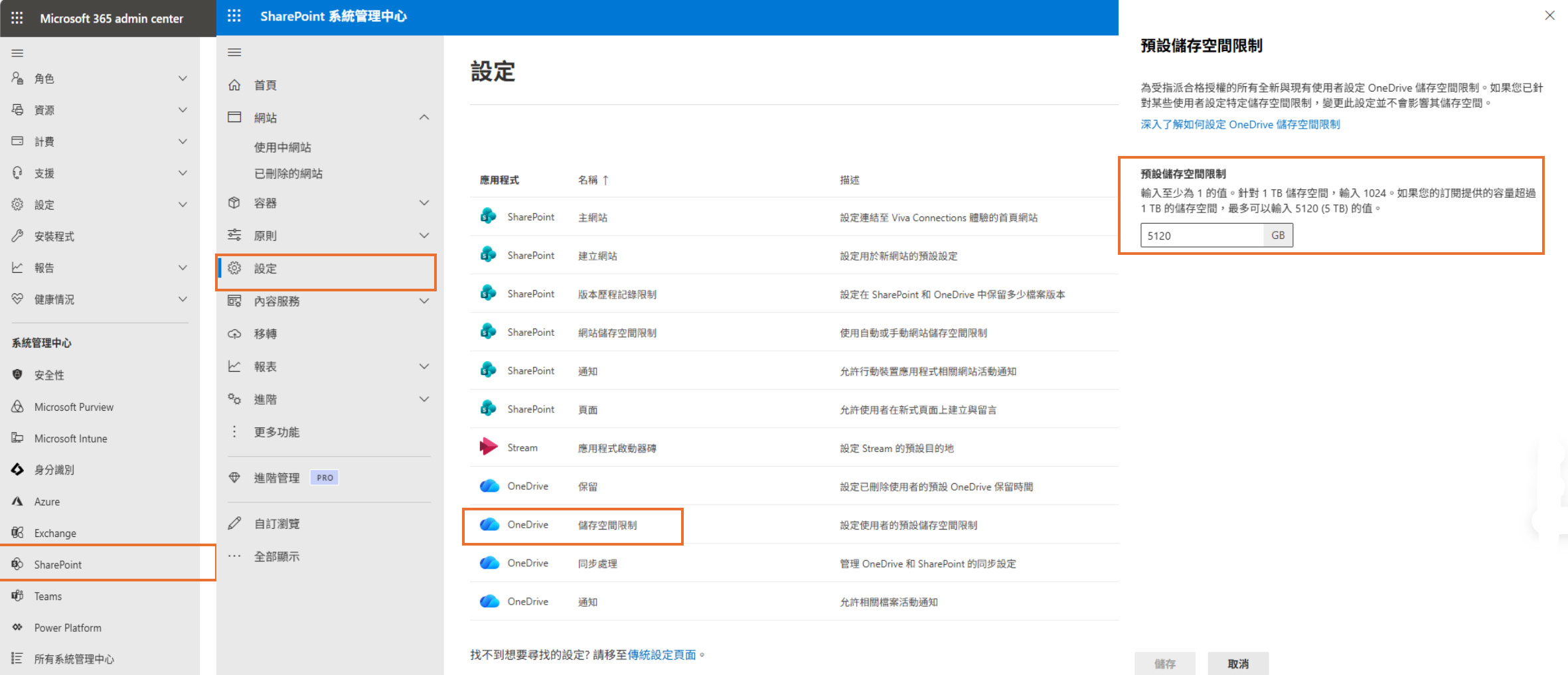Select 全部顯示 in the SharePoint nav
The width and height of the screenshot is (1568, 675).
(277, 556)
